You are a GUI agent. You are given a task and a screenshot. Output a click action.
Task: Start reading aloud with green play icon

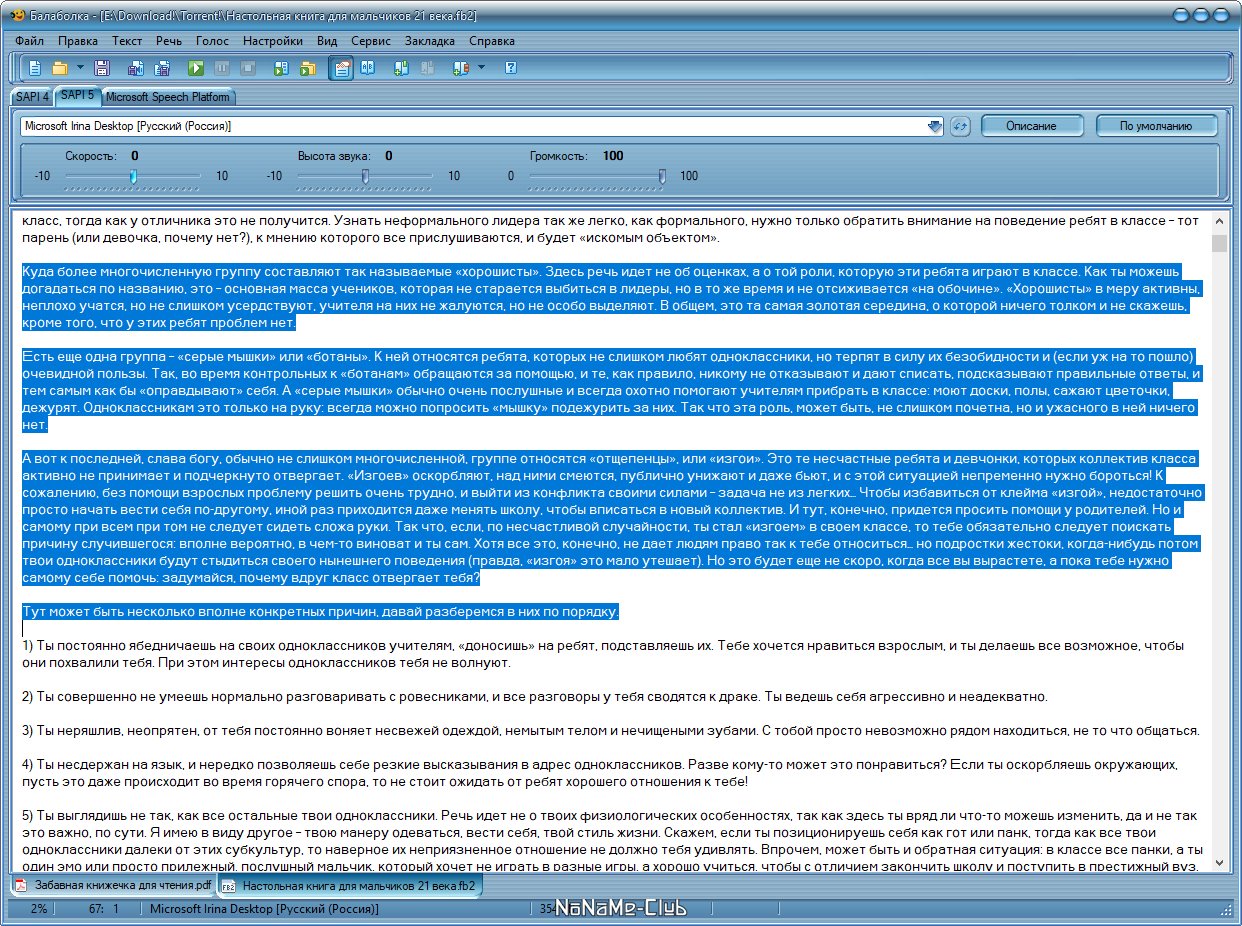[196, 68]
